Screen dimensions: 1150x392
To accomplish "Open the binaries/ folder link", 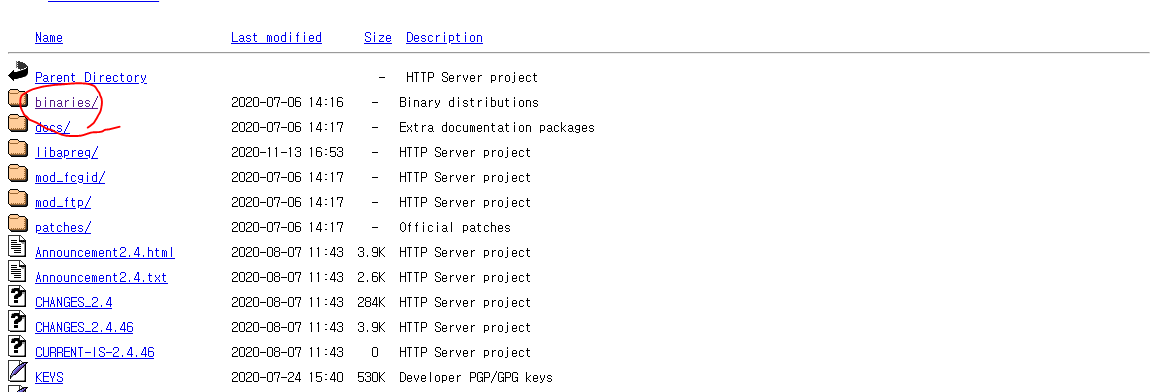I will [x=67, y=103].
